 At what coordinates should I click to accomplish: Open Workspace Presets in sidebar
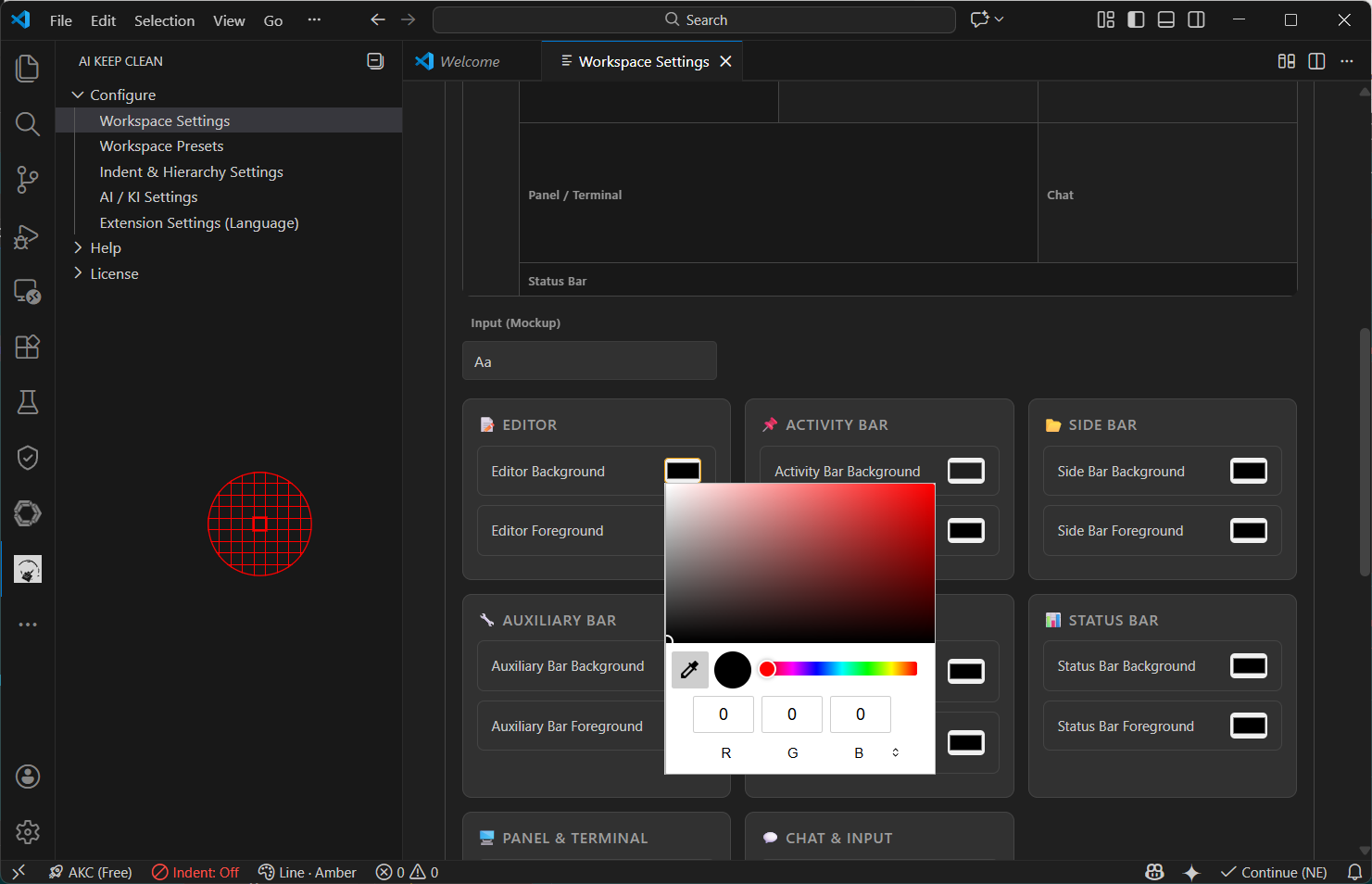[x=161, y=146]
